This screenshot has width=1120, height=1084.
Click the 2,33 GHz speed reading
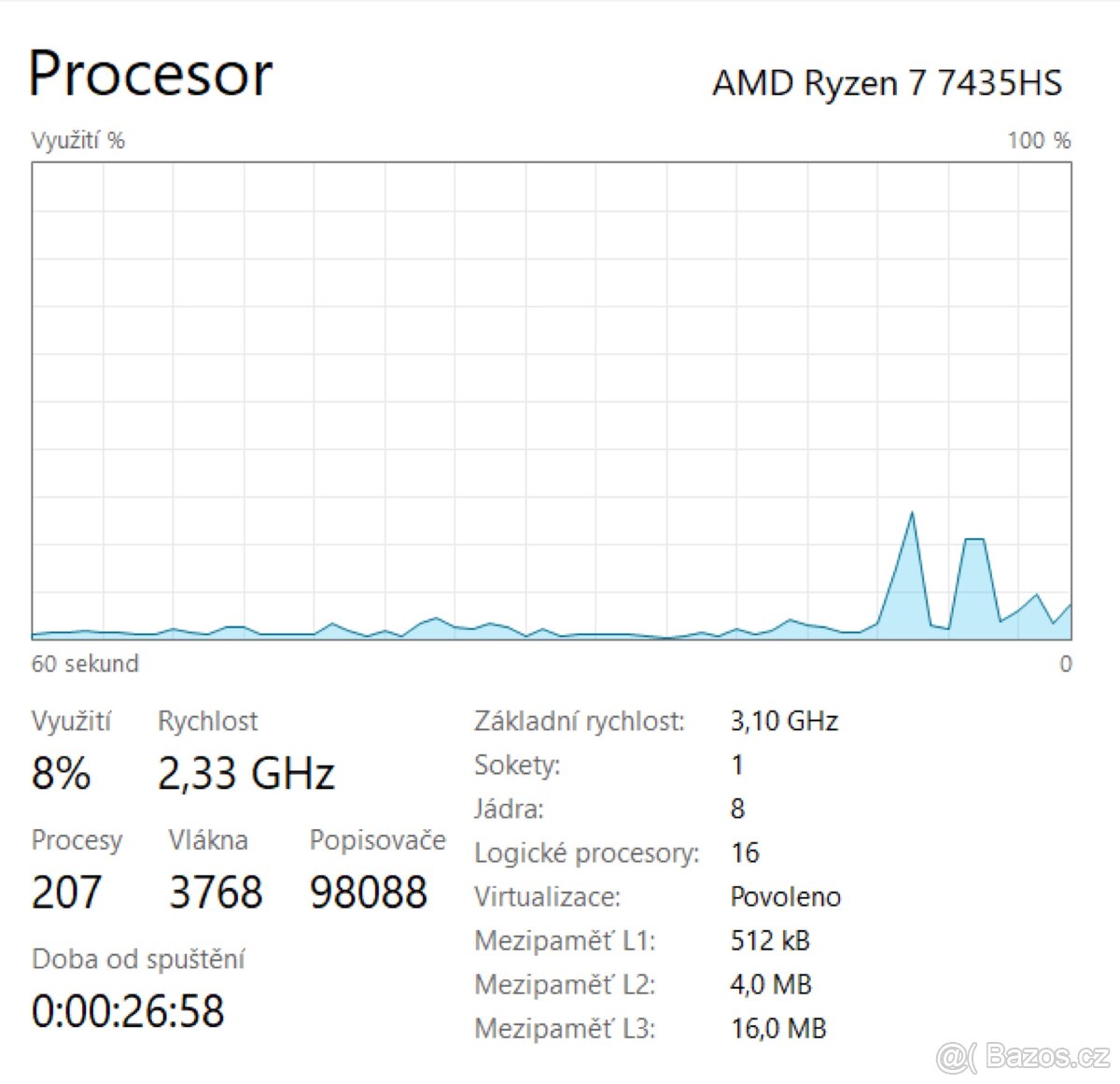[245, 773]
